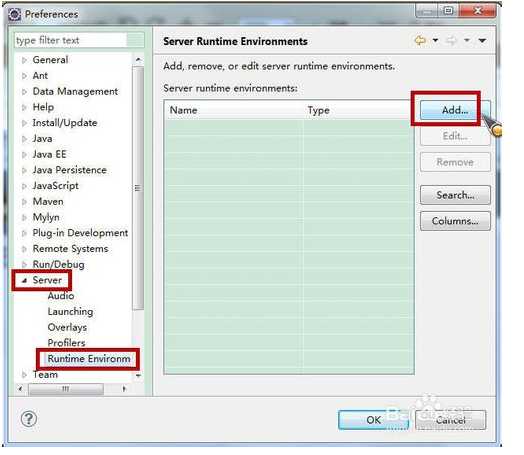Click the forward navigation arrow icon
524x455 pixels.
(451, 40)
